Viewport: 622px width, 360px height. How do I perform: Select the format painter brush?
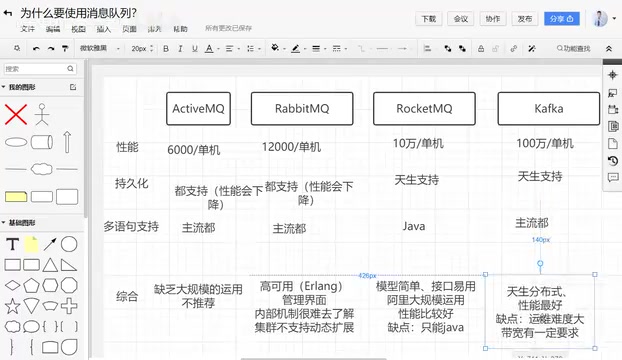65,48
